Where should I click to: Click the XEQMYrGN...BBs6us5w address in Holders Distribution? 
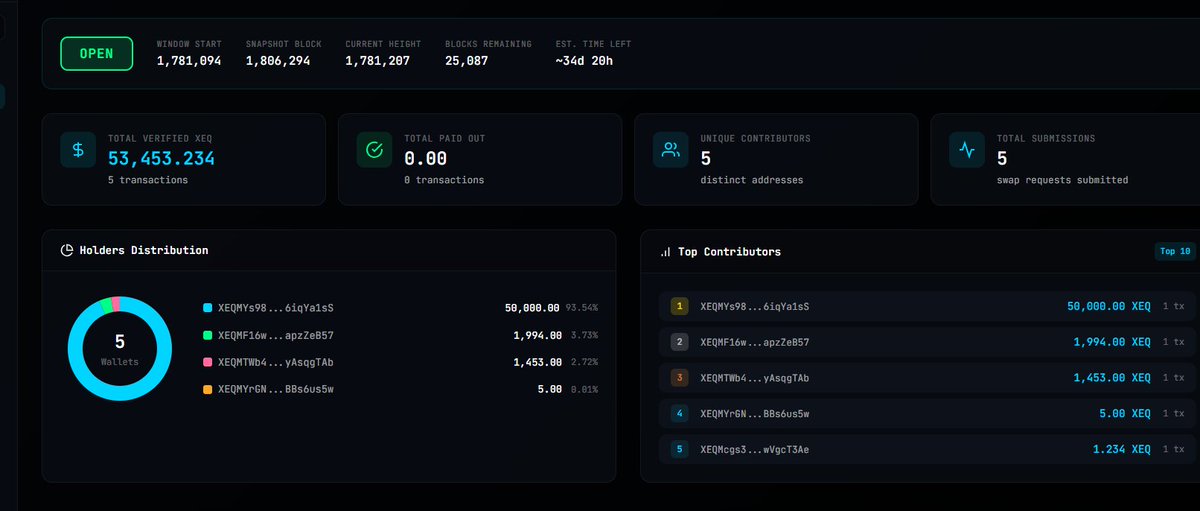click(x=276, y=389)
